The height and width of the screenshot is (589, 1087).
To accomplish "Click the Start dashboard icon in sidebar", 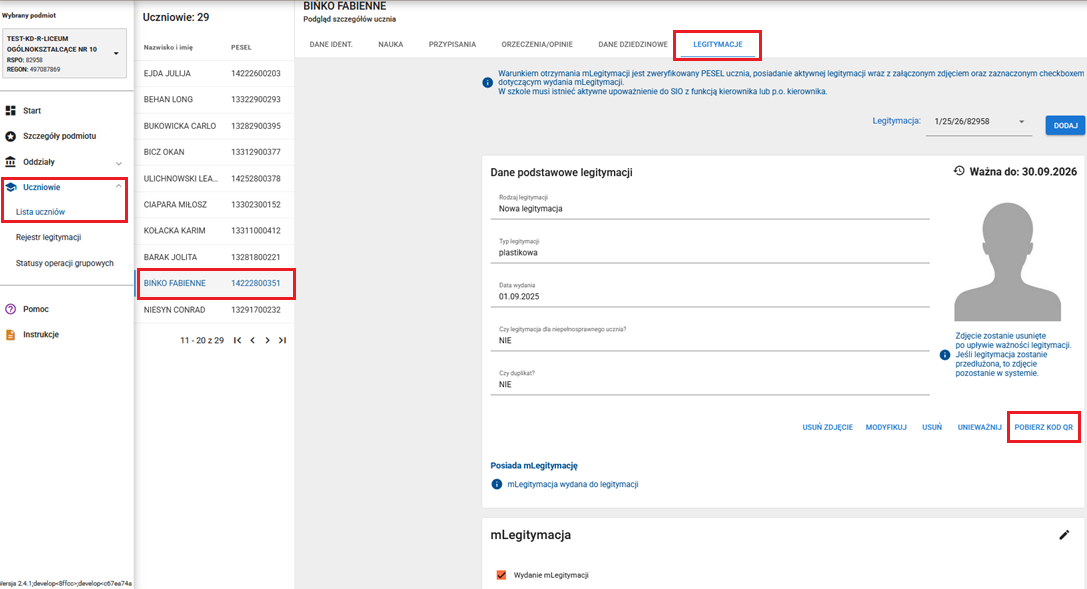I will click(x=11, y=110).
